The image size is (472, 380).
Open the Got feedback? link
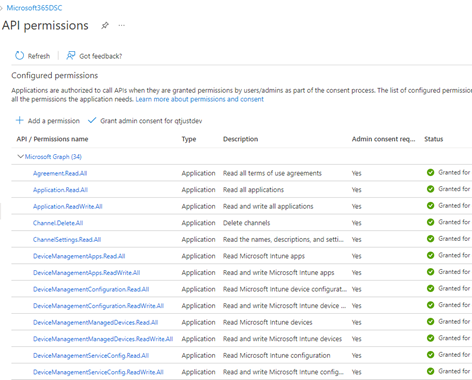tap(101, 56)
